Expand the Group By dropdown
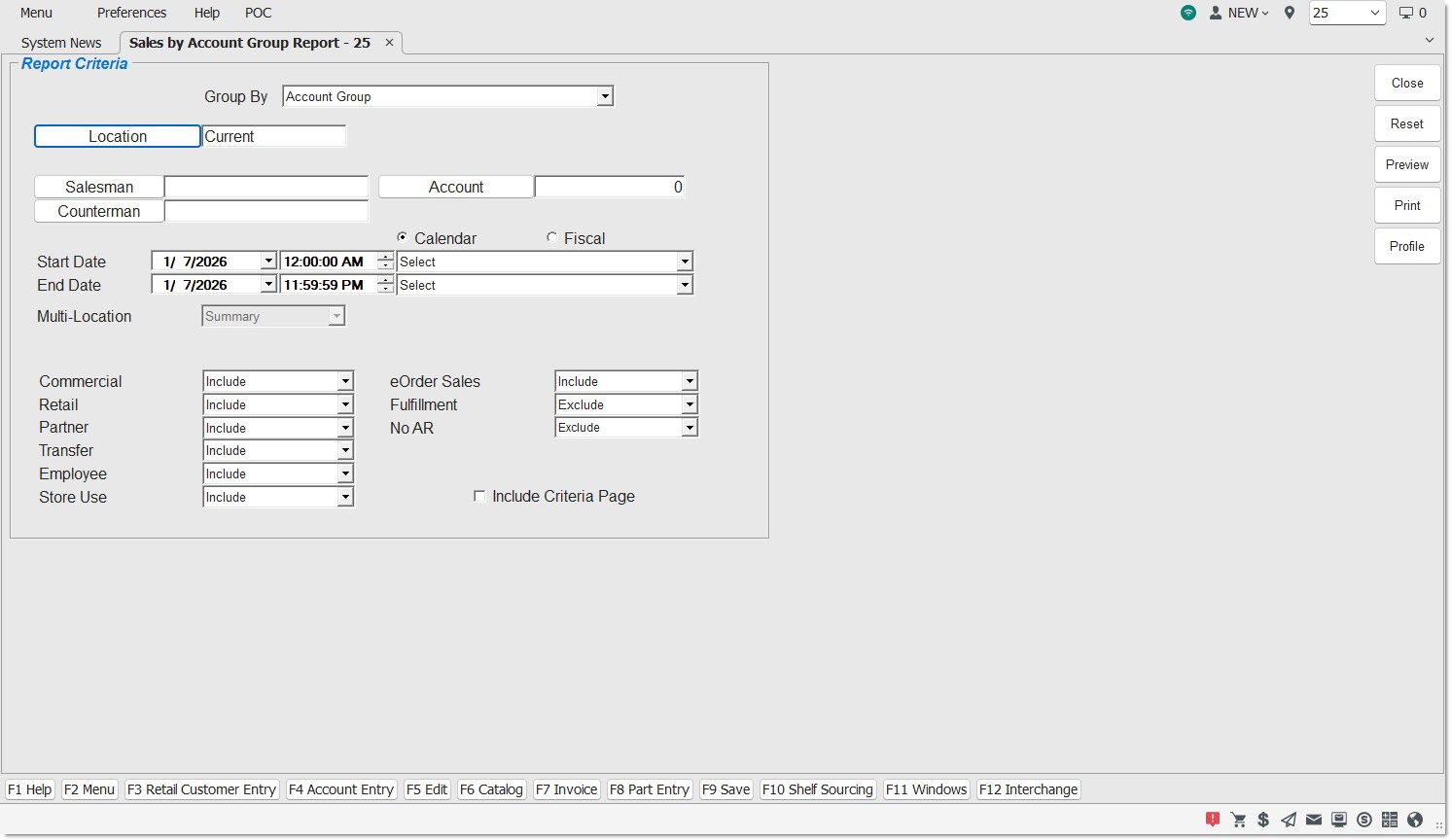Image resolution: width=1451 pixels, height=840 pixels. [605, 96]
